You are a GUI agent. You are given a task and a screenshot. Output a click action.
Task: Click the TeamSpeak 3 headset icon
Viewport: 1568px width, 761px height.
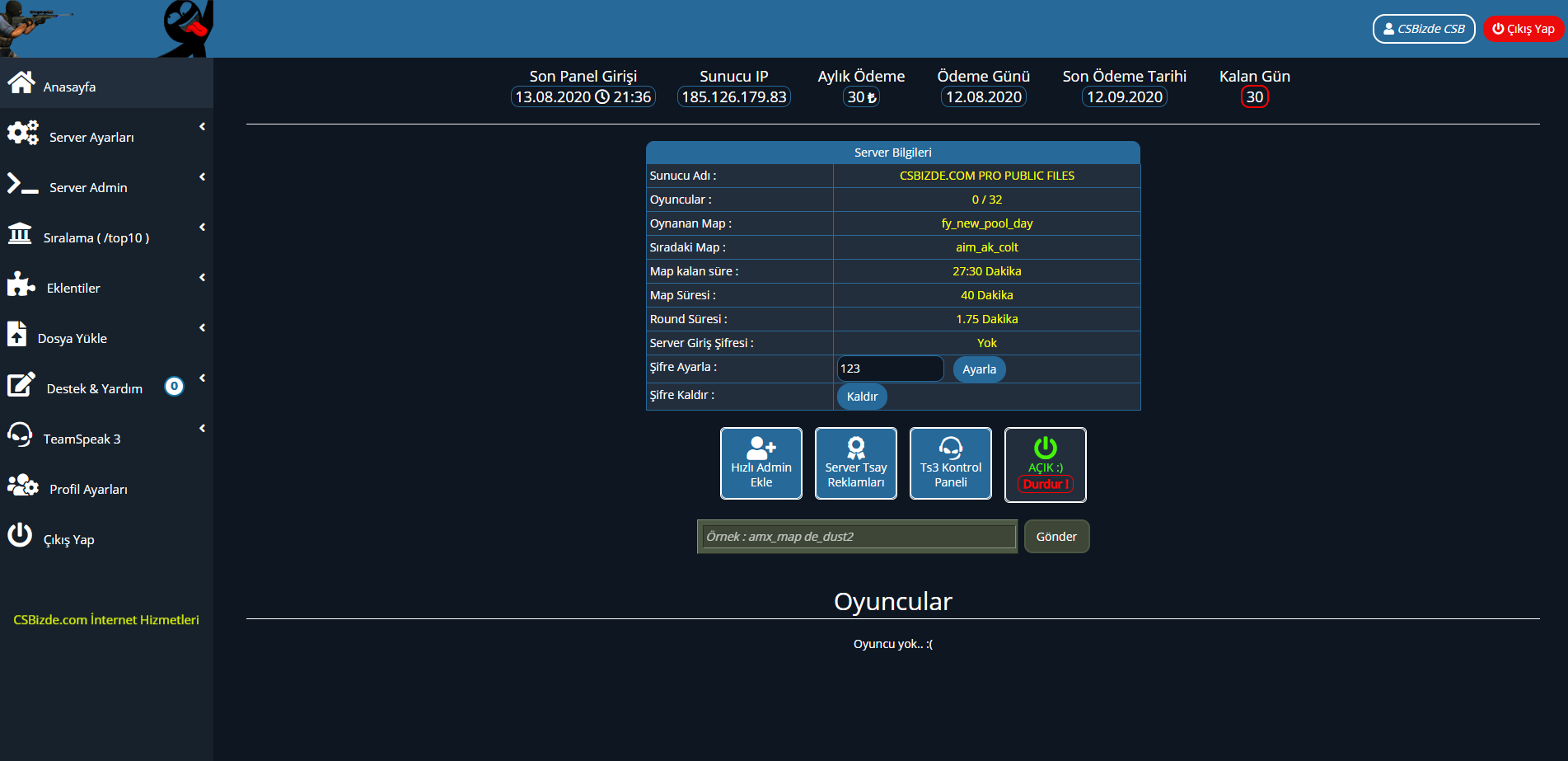coord(20,435)
